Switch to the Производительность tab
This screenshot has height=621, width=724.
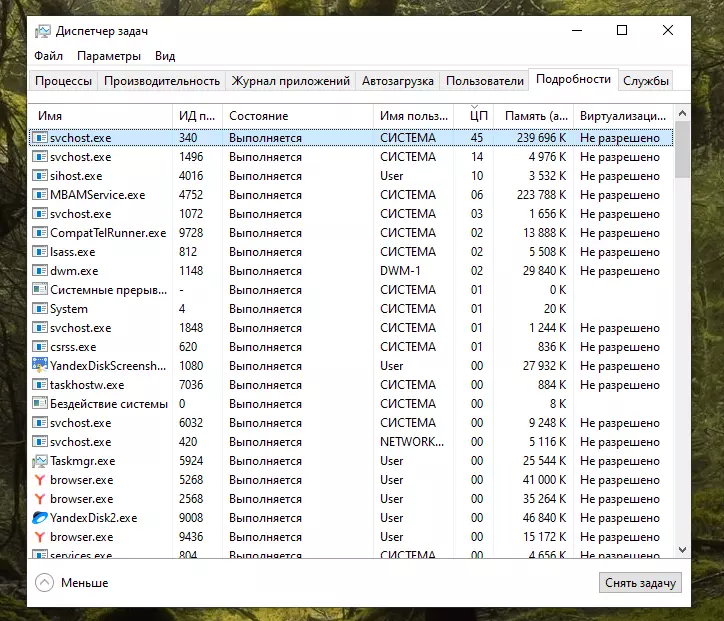tap(162, 81)
